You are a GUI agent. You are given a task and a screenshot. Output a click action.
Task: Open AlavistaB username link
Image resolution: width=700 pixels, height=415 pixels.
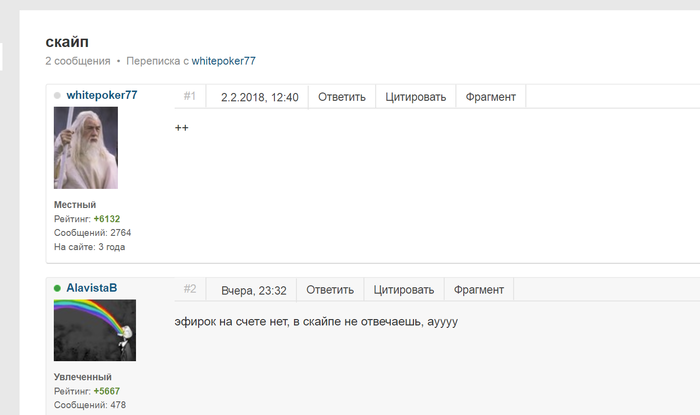point(92,288)
